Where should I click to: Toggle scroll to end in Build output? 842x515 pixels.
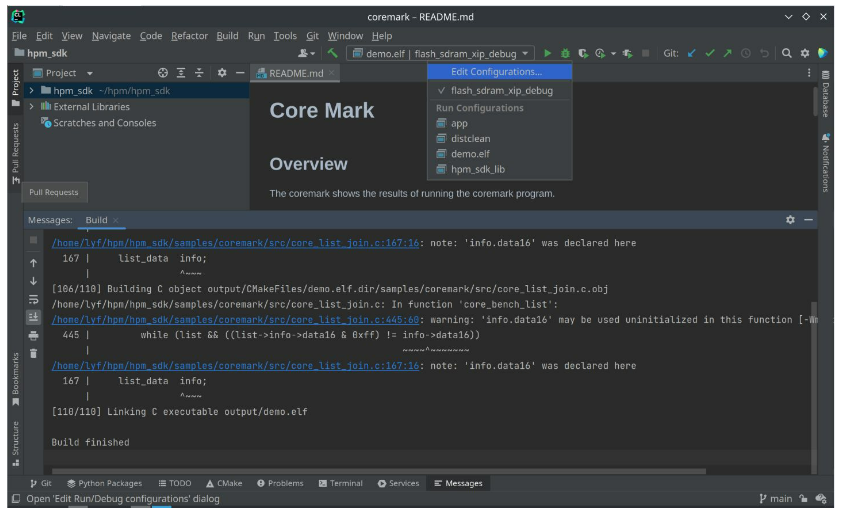33,317
